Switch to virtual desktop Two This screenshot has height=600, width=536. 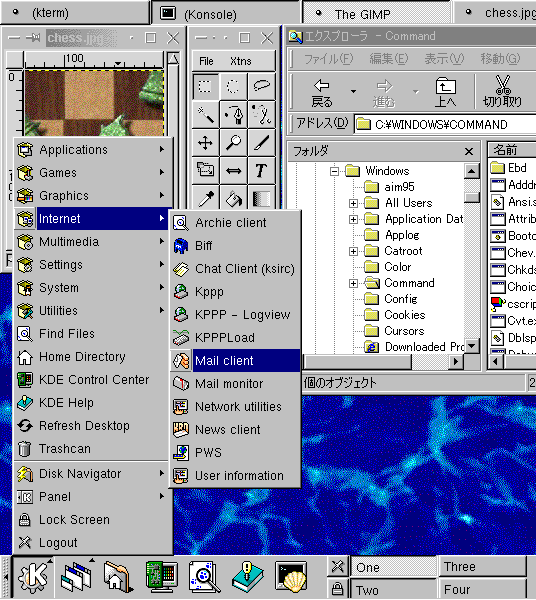pos(393,590)
